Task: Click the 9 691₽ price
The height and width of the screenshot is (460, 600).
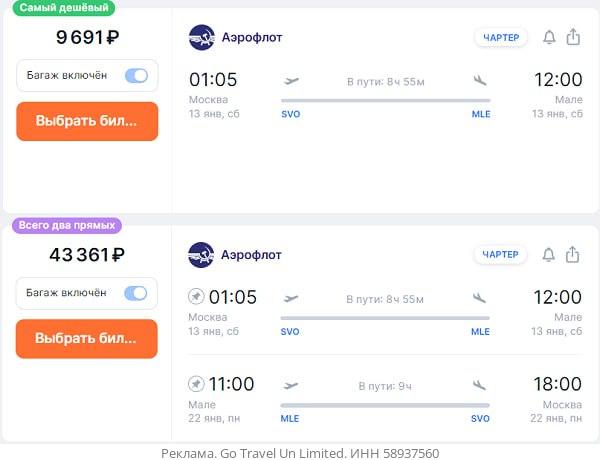Action: pos(87,38)
